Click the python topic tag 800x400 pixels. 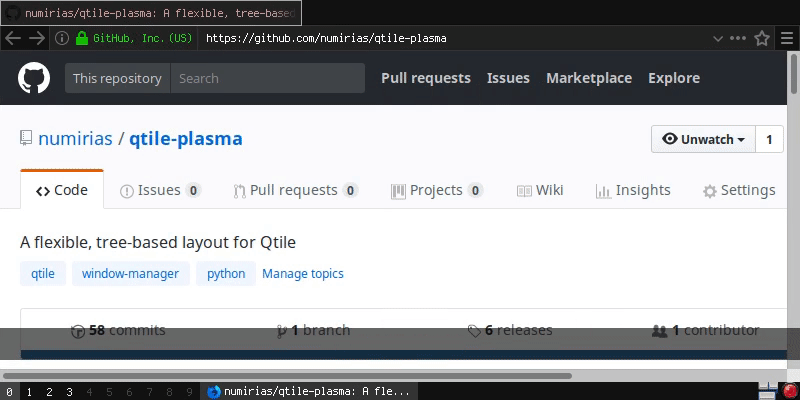tap(226, 273)
